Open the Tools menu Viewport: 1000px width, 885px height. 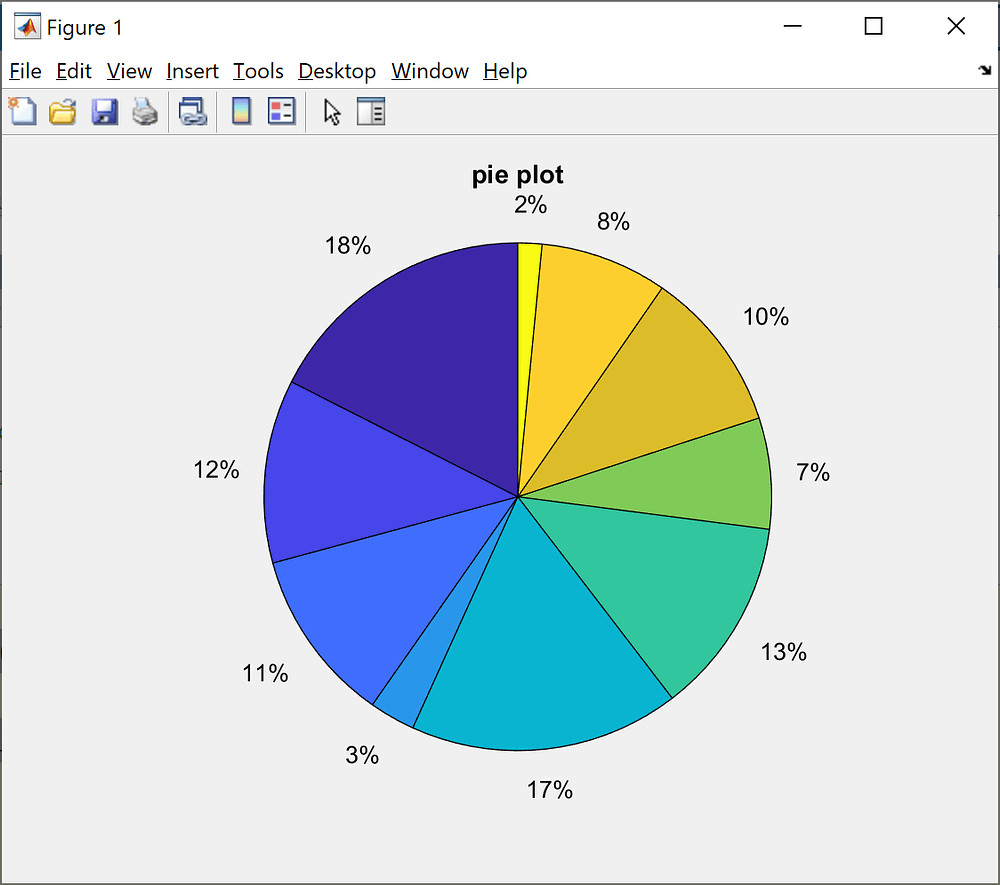click(x=258, y=71)
